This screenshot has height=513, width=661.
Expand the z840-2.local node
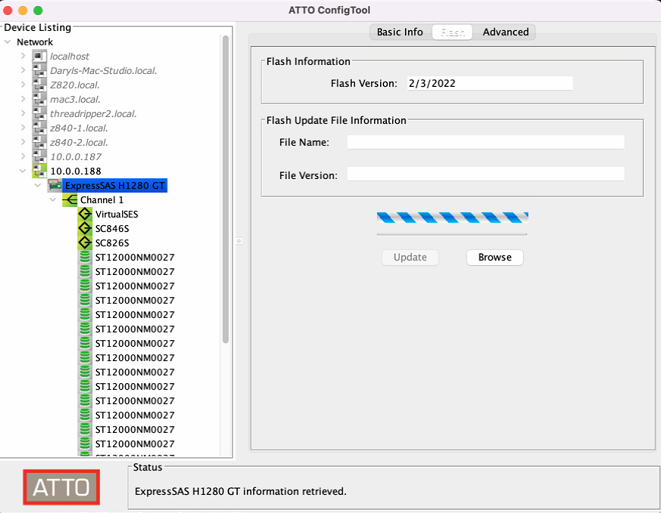click(x=23, y=142)
